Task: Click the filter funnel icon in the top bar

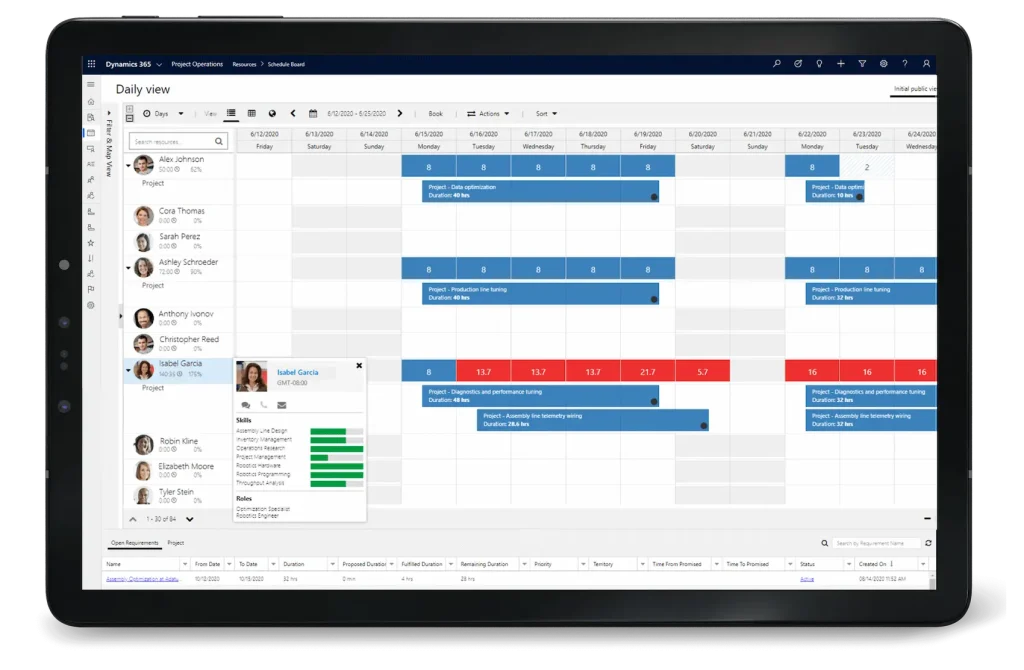Action: point(862,63)
